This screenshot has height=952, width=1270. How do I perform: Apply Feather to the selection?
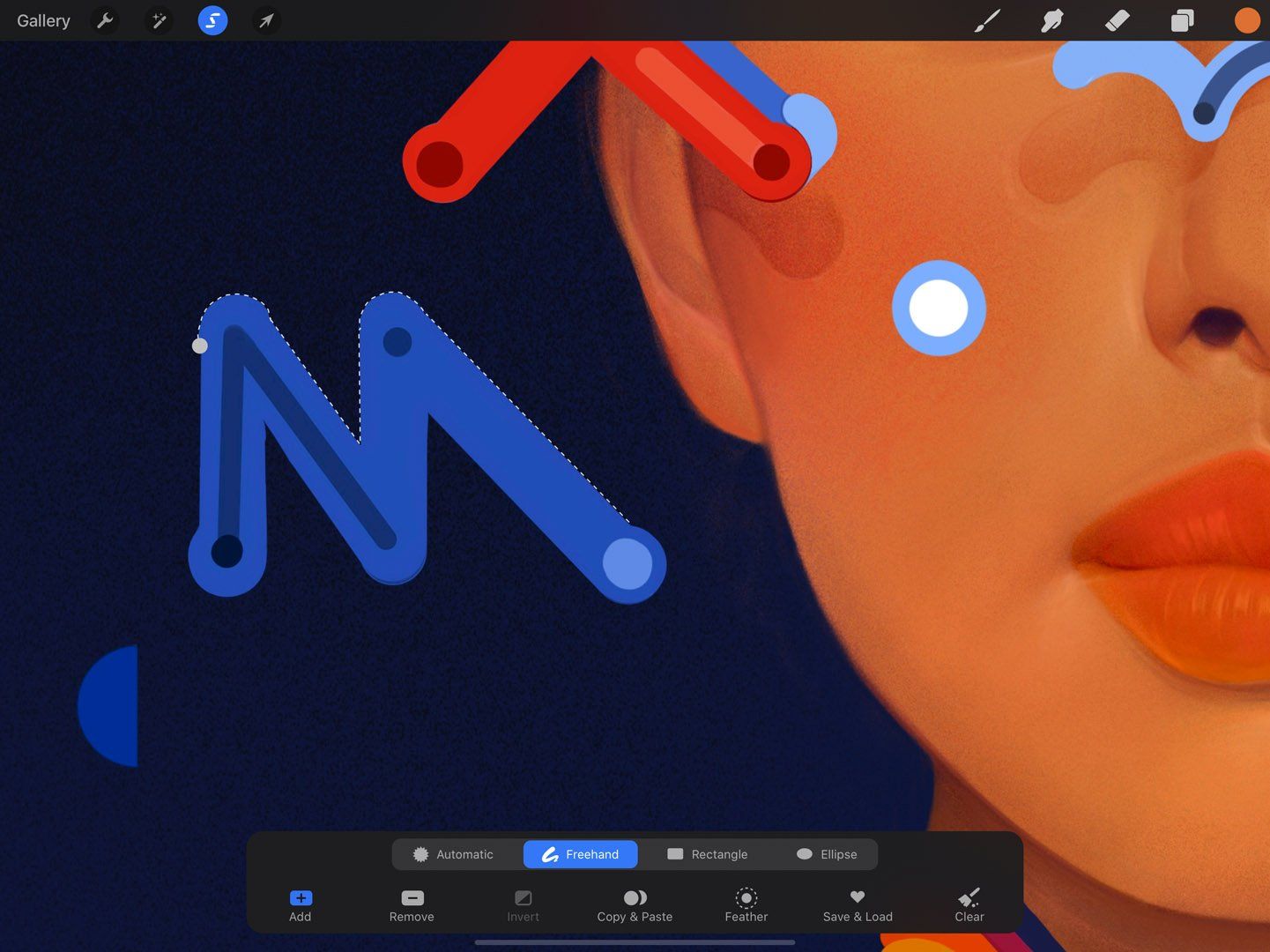pyautogui.click(x=746, y=905)
